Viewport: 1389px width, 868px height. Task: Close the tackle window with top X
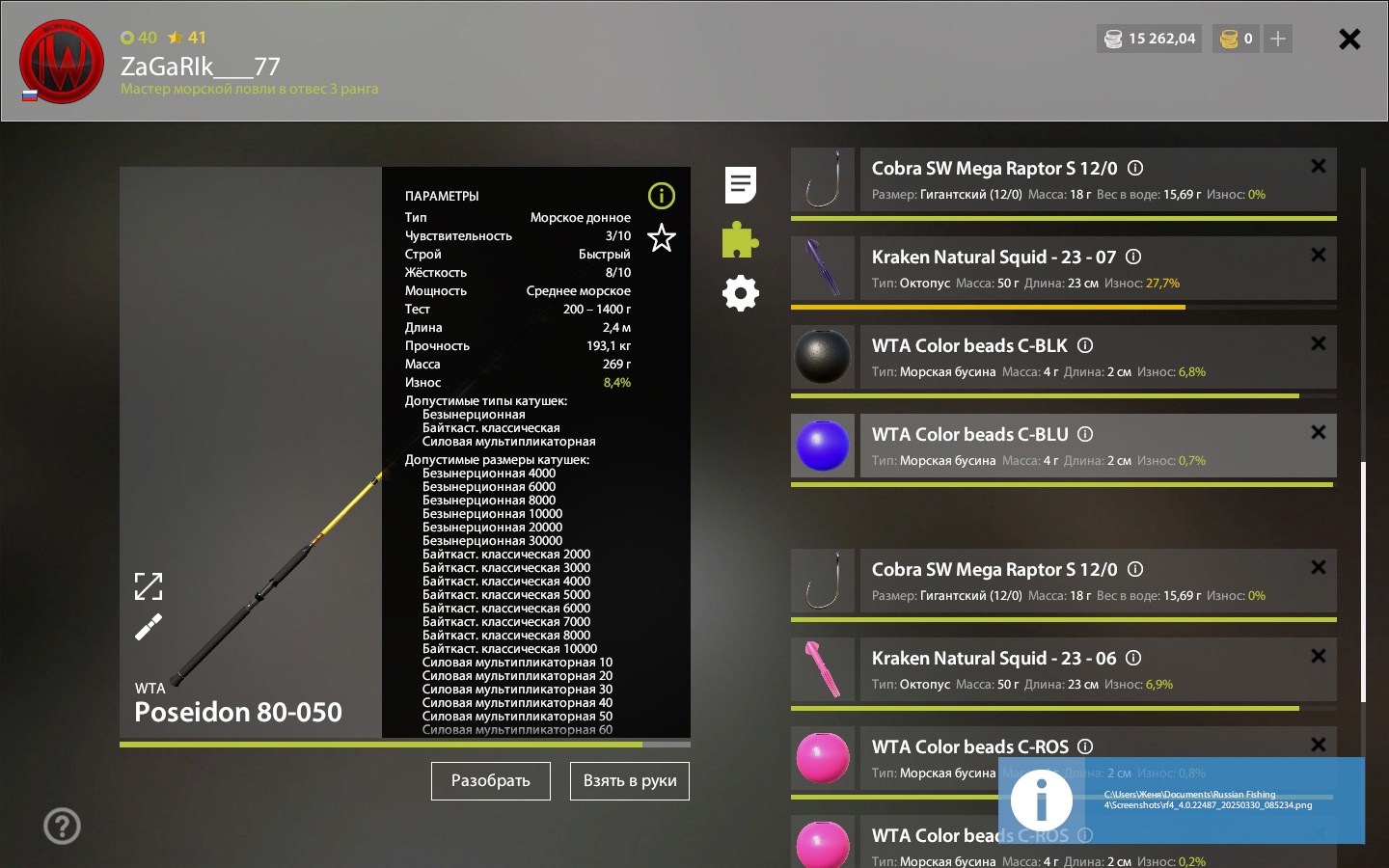1350,39
